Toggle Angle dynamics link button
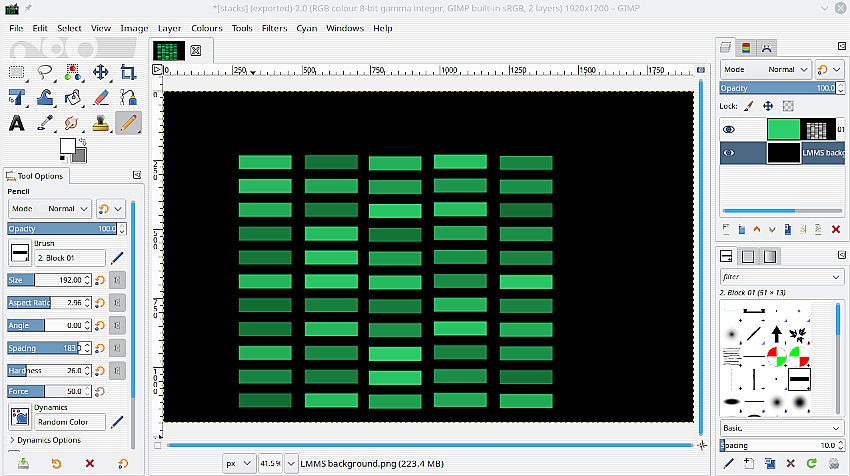The image size is (850, 476). point(117,325)
